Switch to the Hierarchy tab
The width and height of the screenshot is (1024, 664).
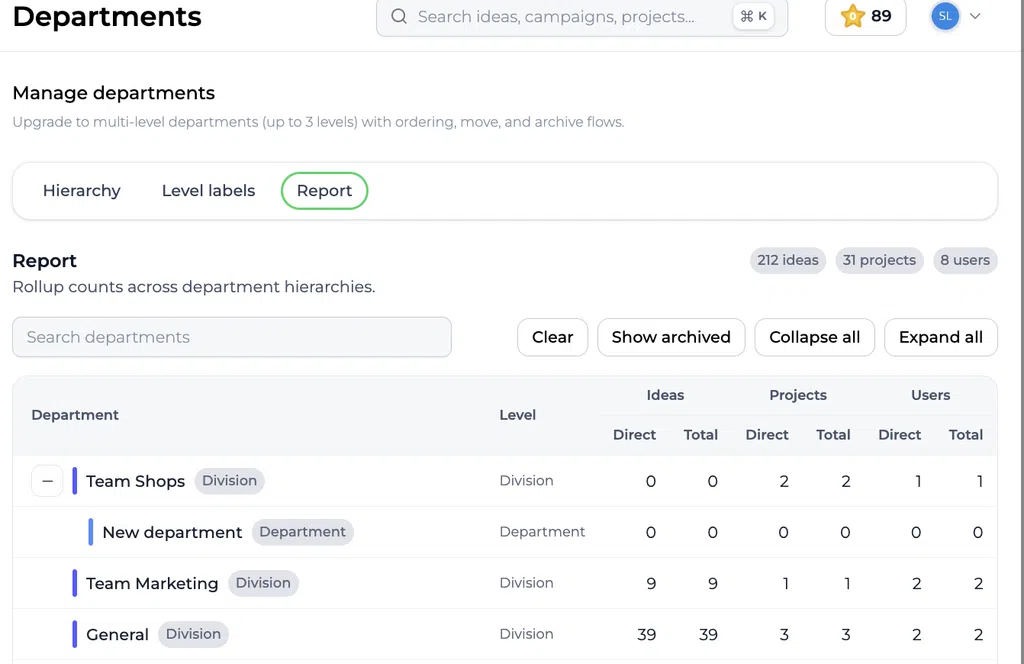(82, 191)
